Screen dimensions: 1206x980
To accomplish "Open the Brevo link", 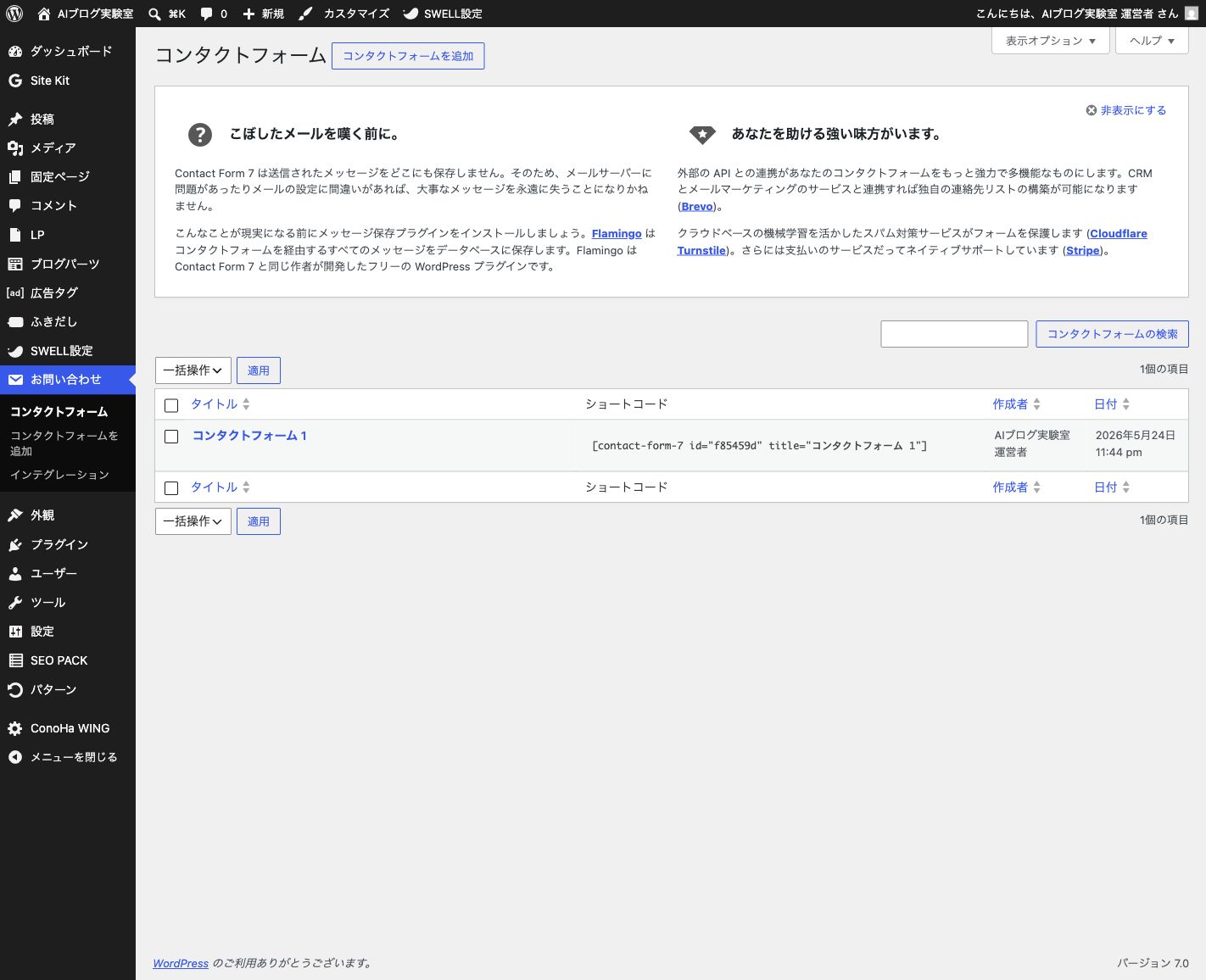I will click(697, 207).
